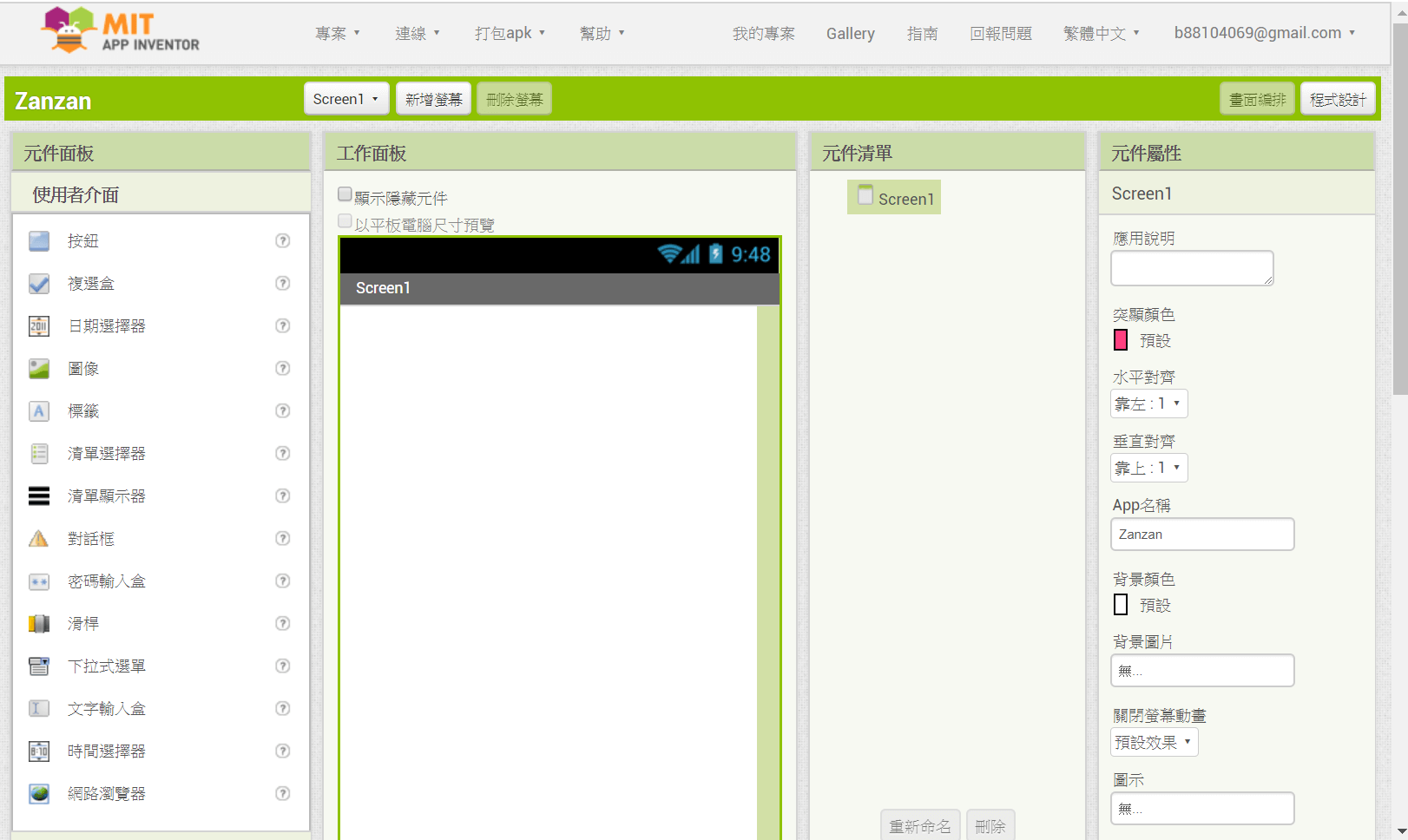Select the 下拉式選單 spinner component icon

pos(39,666)
